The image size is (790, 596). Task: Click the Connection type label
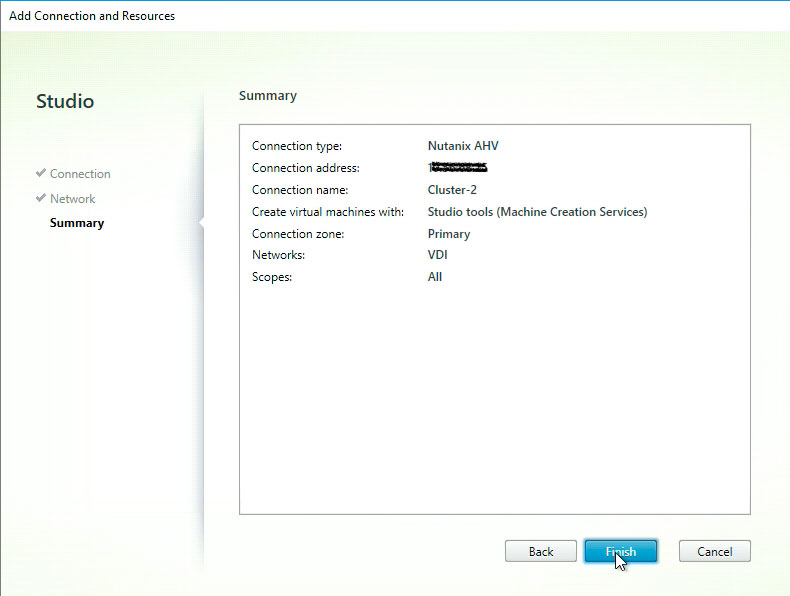[x=297, y=146]
